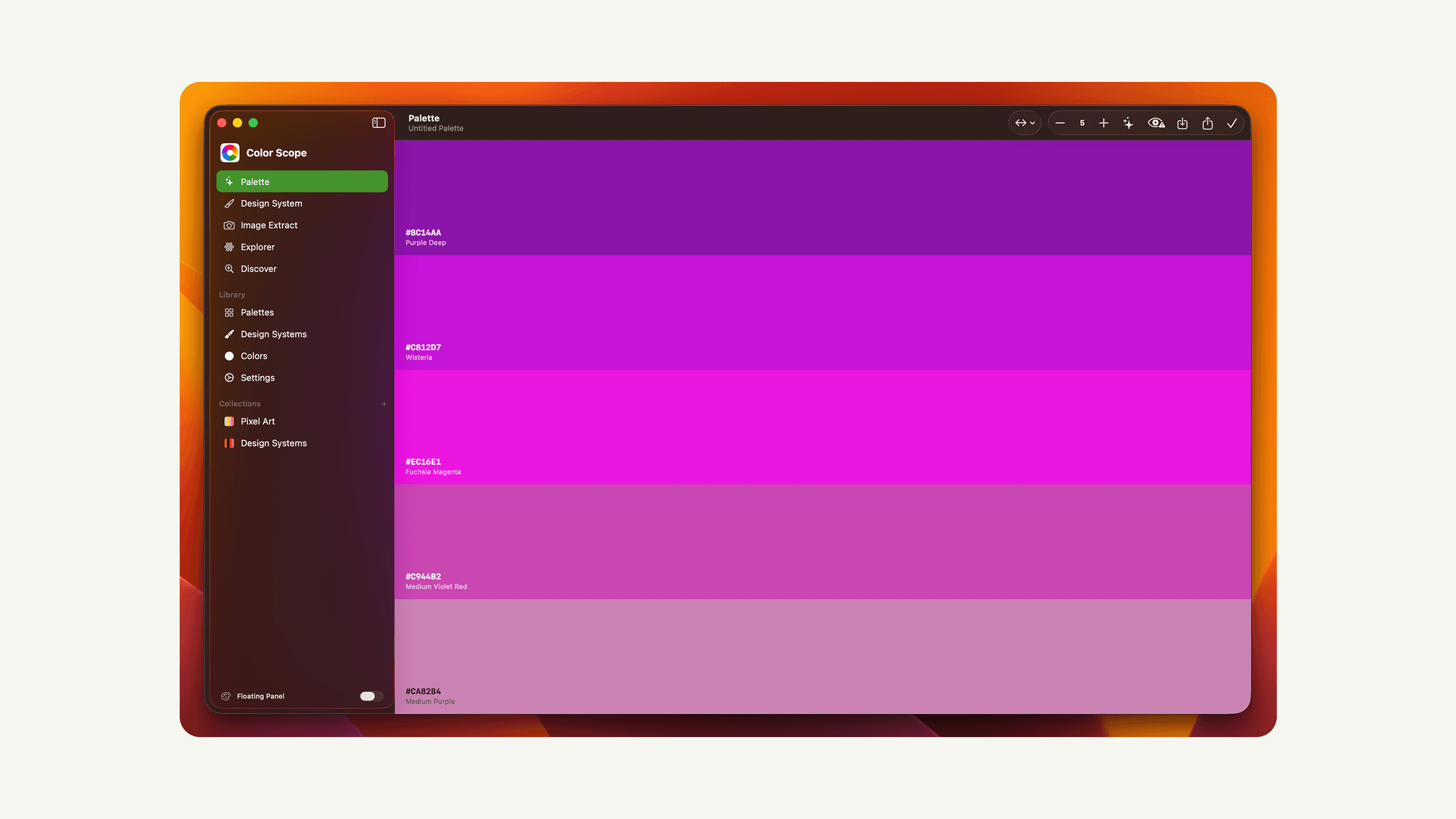Select the Wisteria #C812D7 swatch
The height and width of the screenshot is (819, 1456).
click(822, 313)
